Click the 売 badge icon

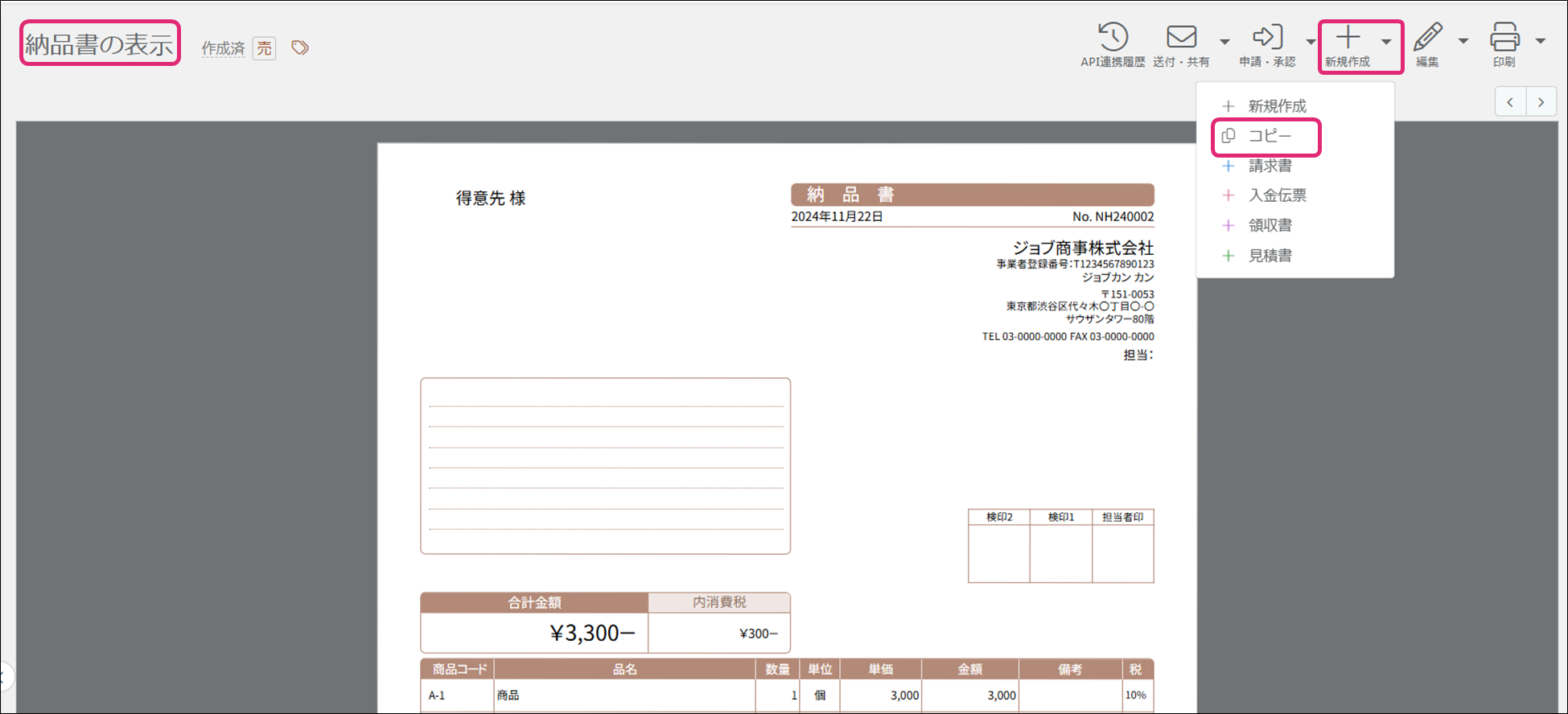point(264,48)
